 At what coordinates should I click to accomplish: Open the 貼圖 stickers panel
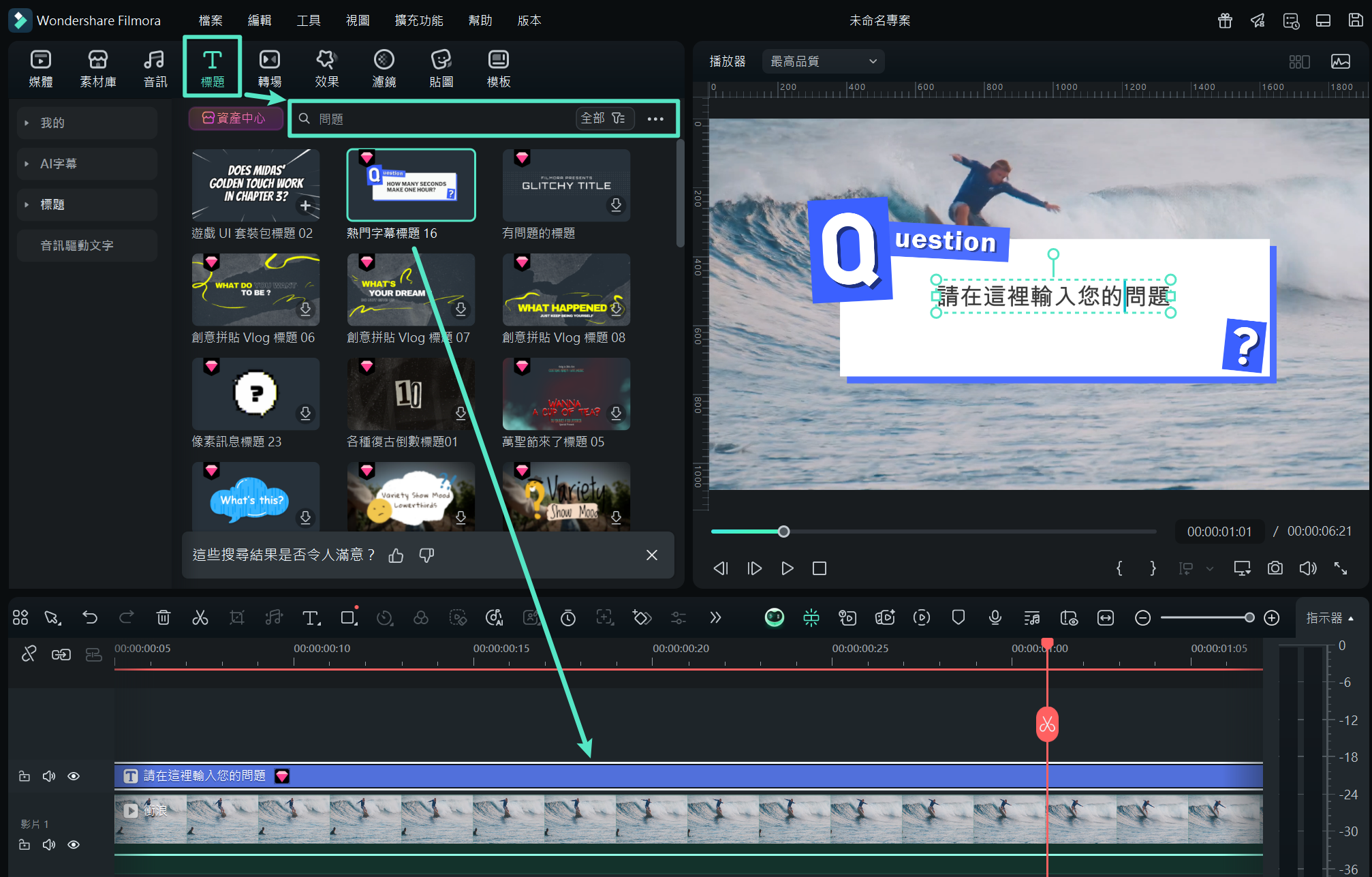(441, 67)
